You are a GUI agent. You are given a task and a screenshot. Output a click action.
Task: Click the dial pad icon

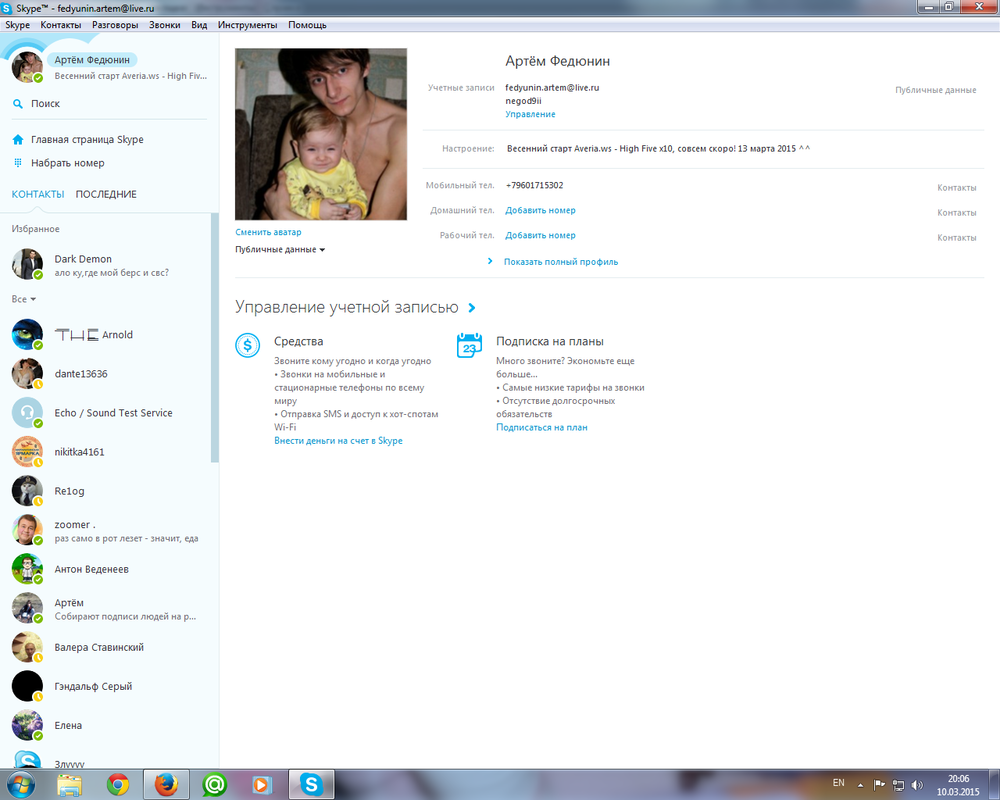[x=18, y=163]
